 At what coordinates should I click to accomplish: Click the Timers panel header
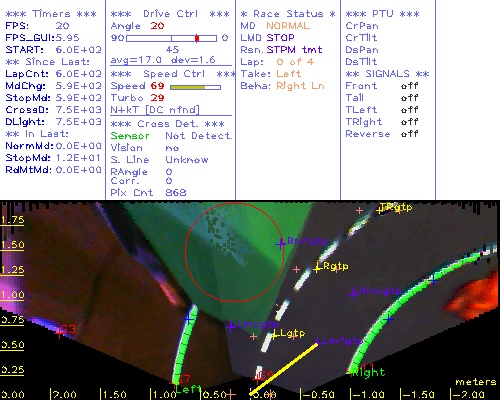coord(51,14)
